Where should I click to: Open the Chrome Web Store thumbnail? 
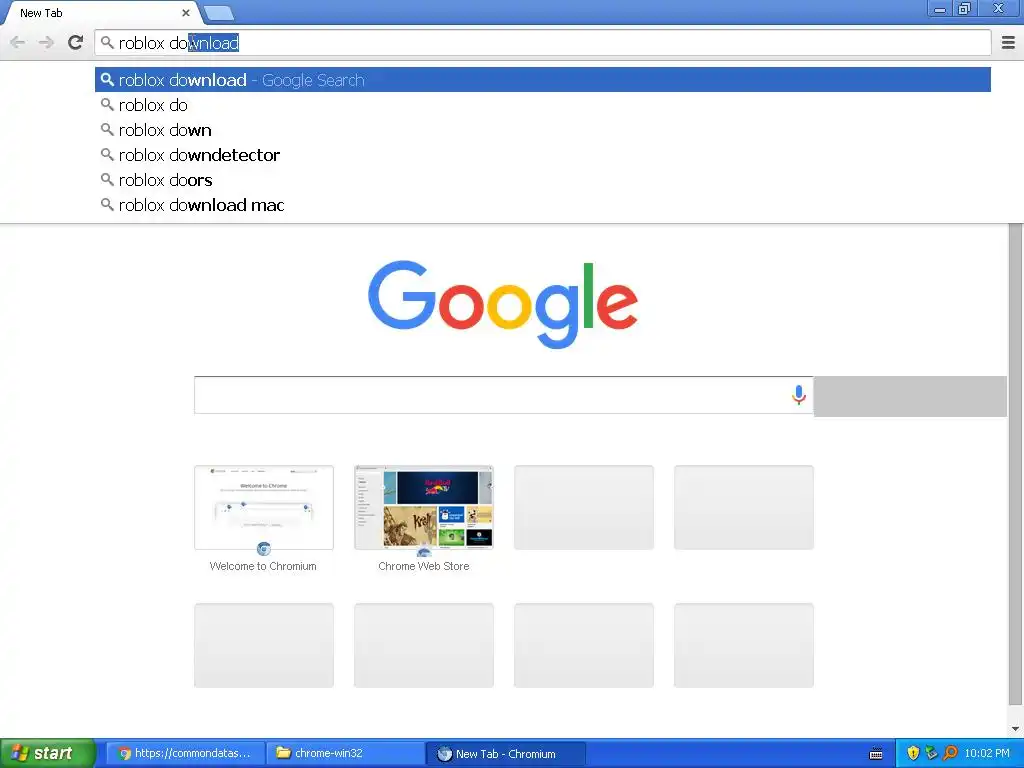coord(424,507)
